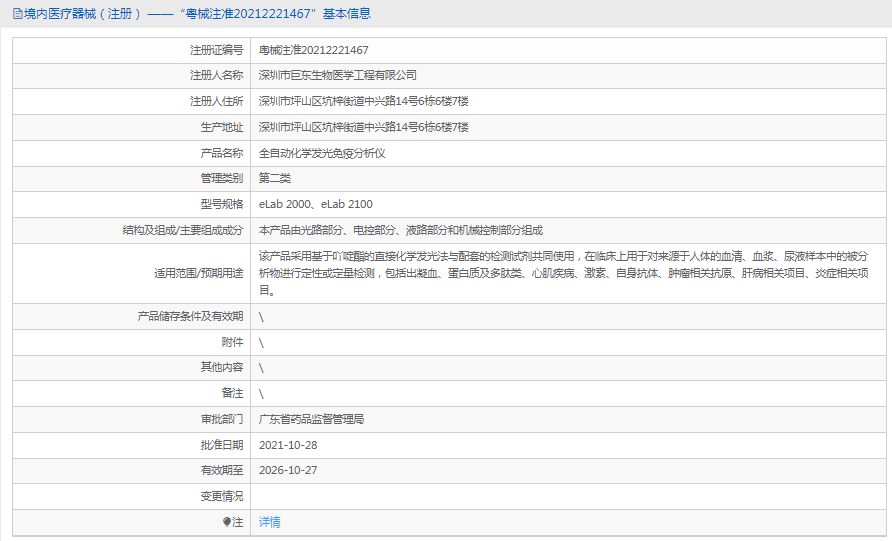Select registration number 粤械注准20212221467 value
This screenshot has height=541, width=892.
313,50
